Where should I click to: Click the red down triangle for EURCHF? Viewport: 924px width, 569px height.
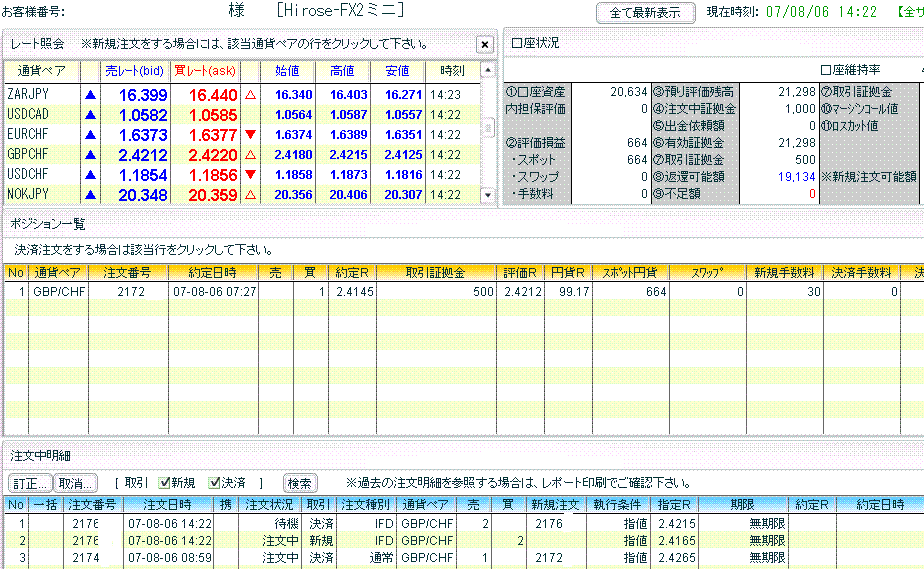250,134
